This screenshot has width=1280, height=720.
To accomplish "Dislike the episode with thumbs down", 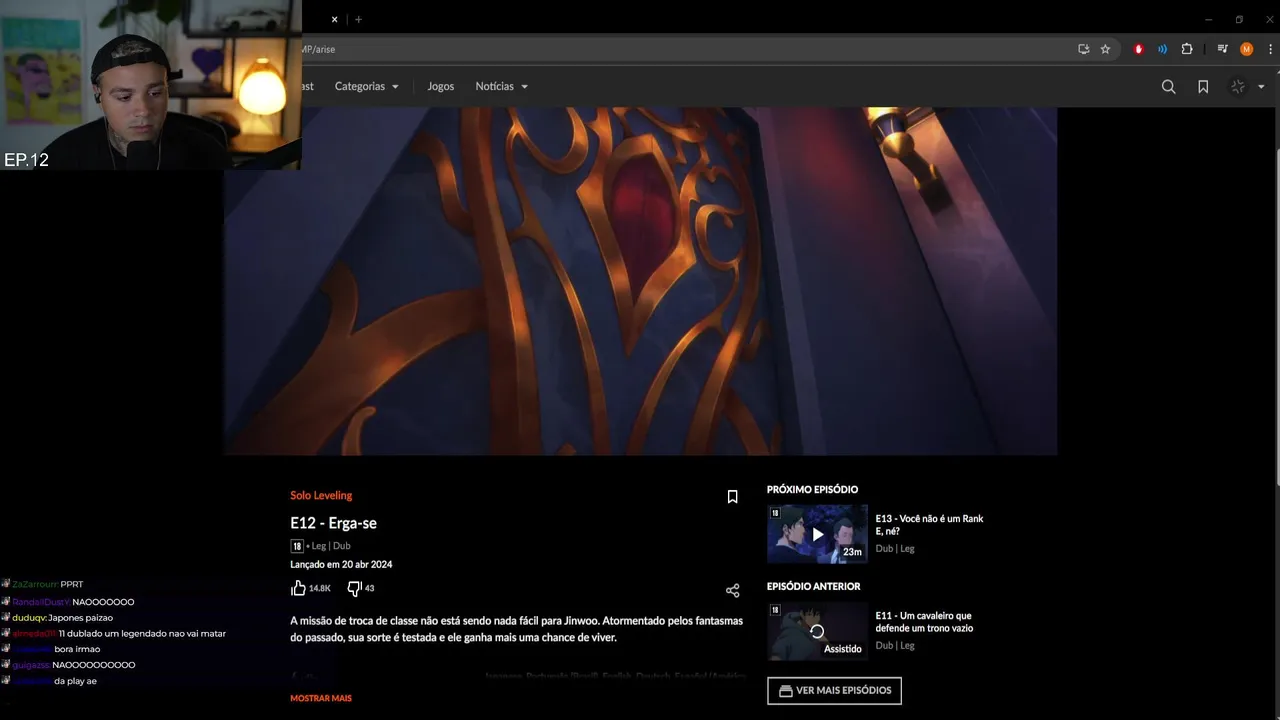I will (354, 588).
